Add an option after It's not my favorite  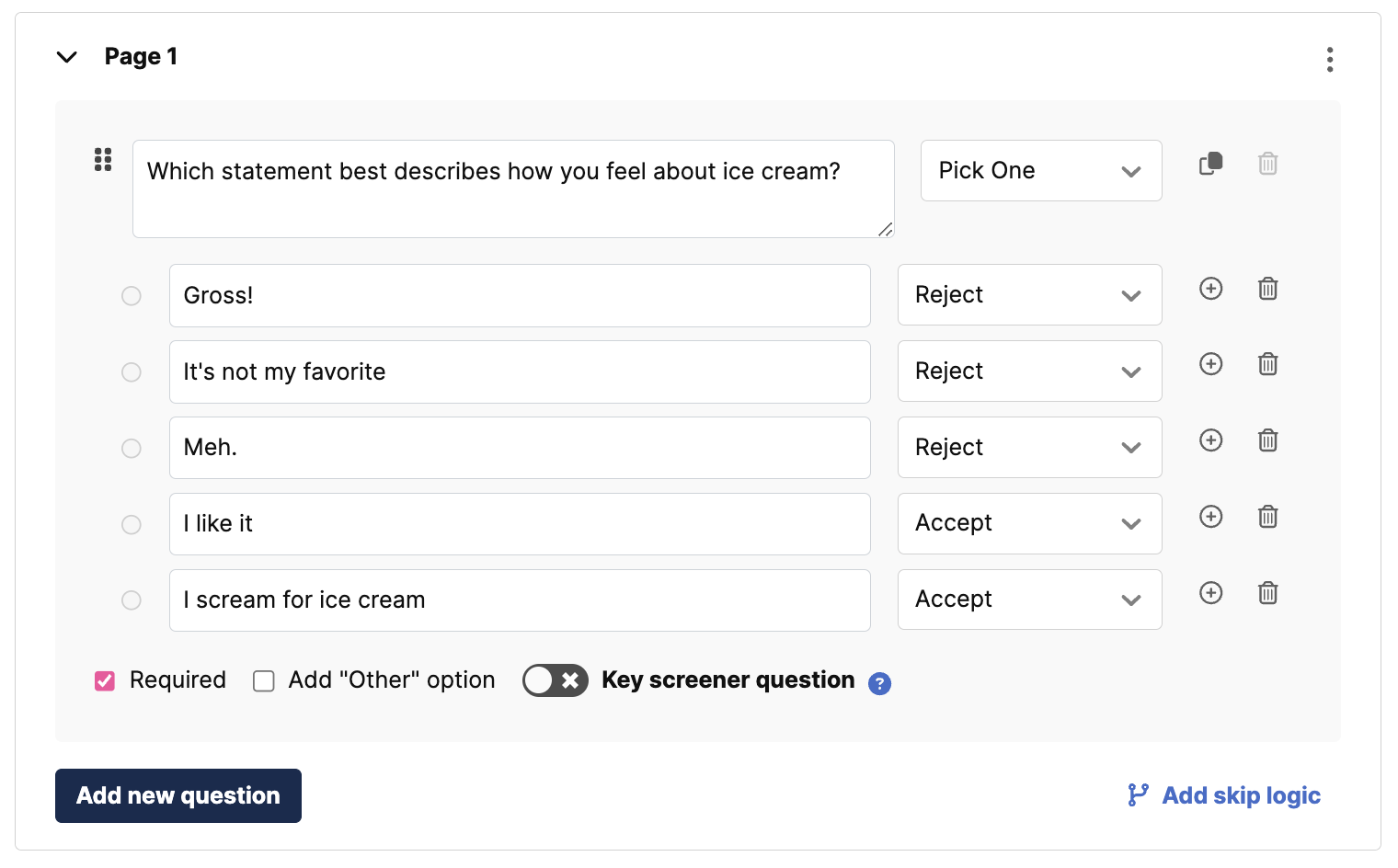tap(1211, 364)
